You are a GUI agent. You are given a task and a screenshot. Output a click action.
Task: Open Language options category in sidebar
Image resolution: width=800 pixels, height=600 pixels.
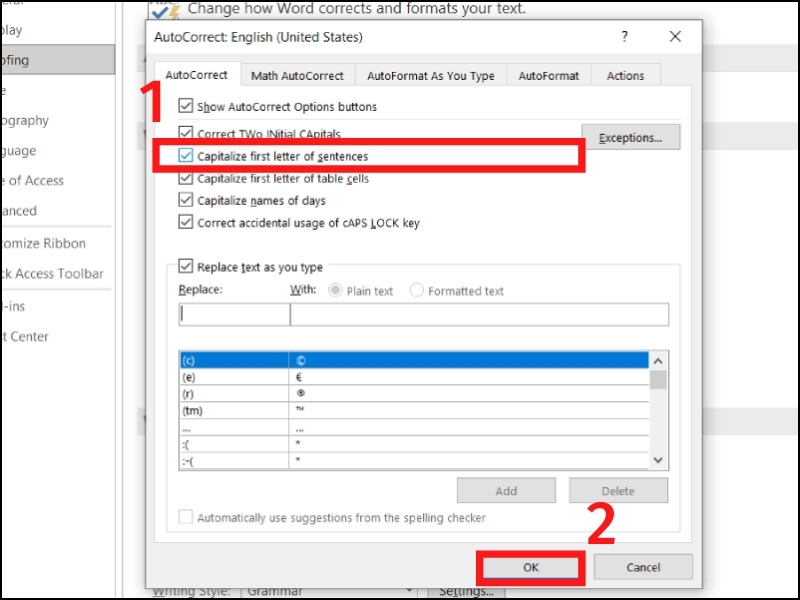coord(18,151)
